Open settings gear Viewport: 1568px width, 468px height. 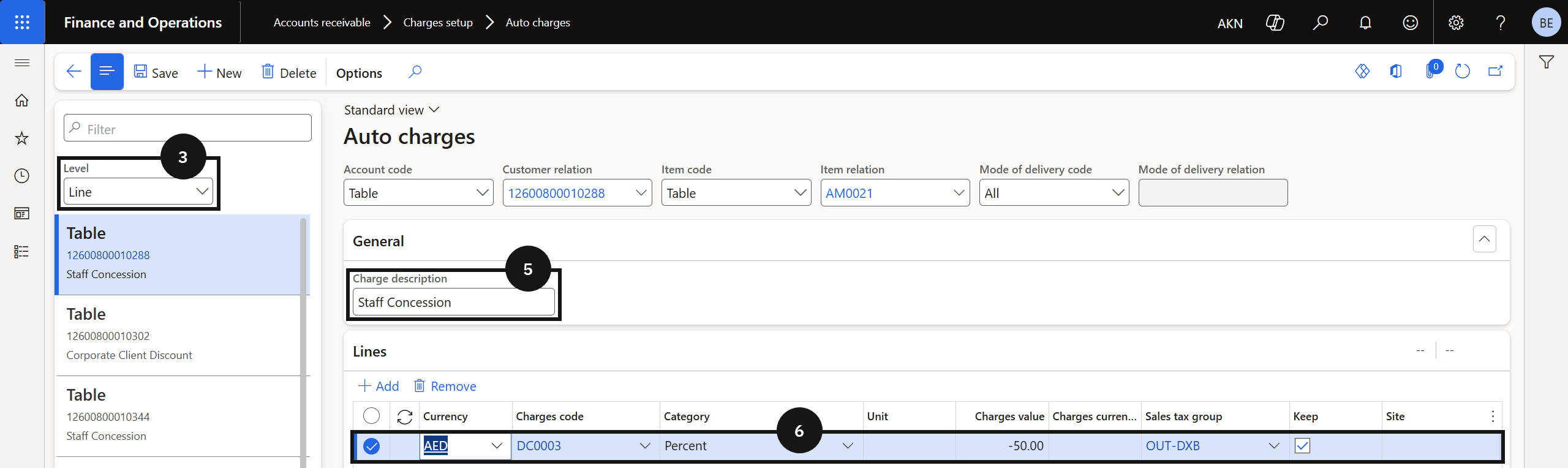1456,23
